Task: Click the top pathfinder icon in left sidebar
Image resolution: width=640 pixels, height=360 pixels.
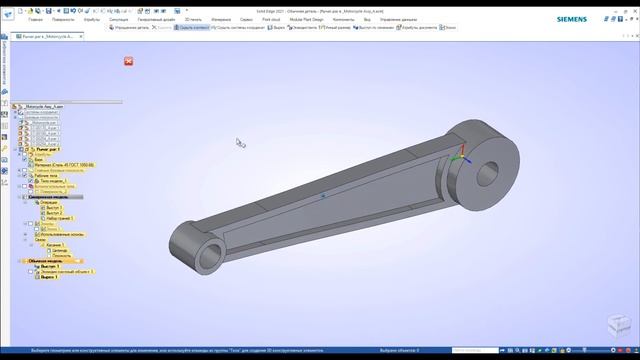Action: pos(4,37)
